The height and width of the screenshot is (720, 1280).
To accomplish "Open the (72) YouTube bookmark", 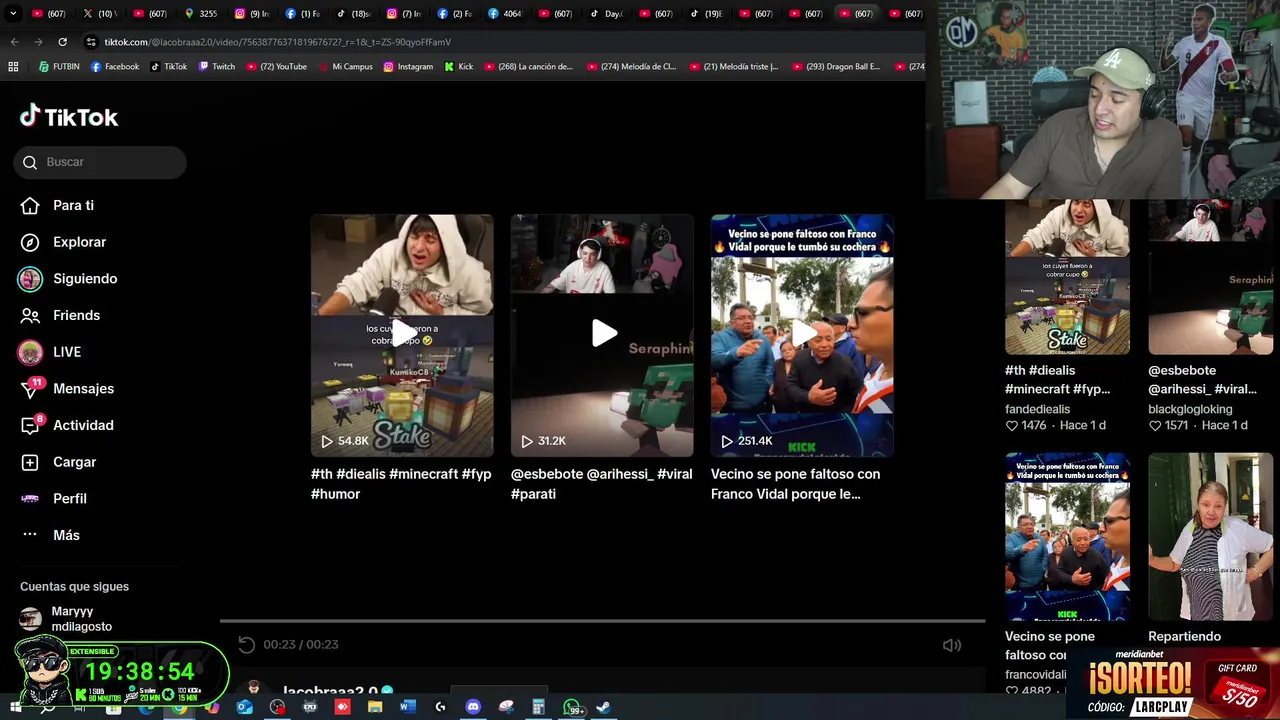I will [x=276, y=67].
